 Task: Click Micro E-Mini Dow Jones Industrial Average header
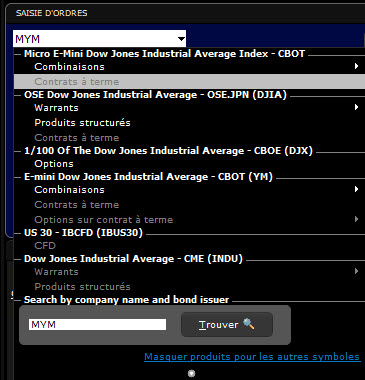pos(164,54)
